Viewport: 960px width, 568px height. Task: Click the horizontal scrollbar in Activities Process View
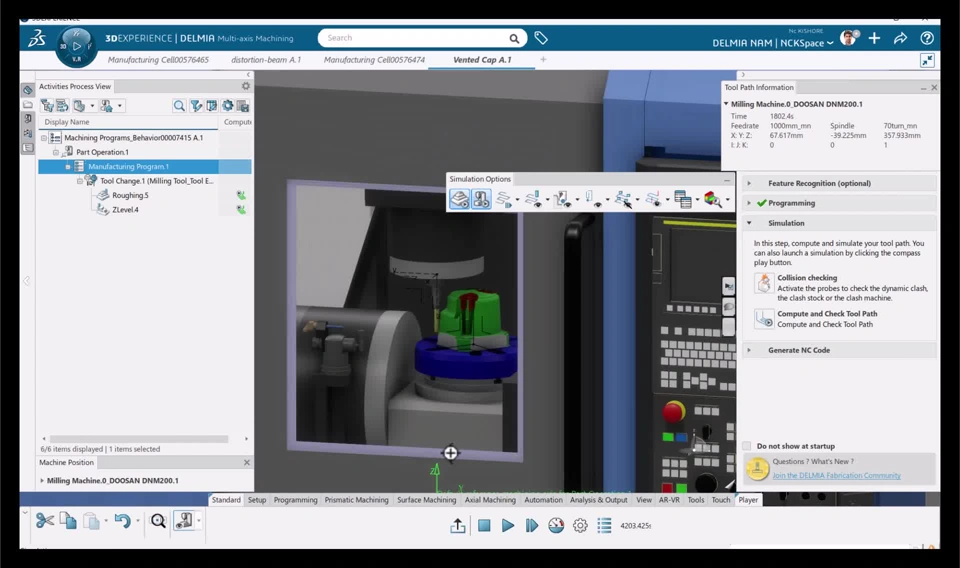[139, 439]
